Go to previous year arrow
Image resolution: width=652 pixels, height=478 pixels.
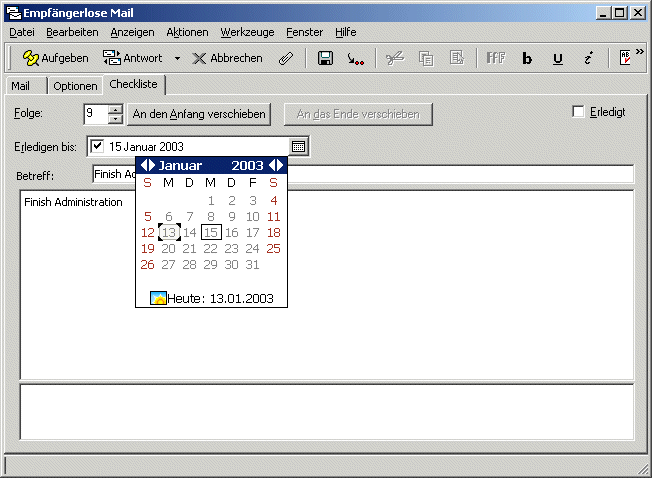point(272,165)
